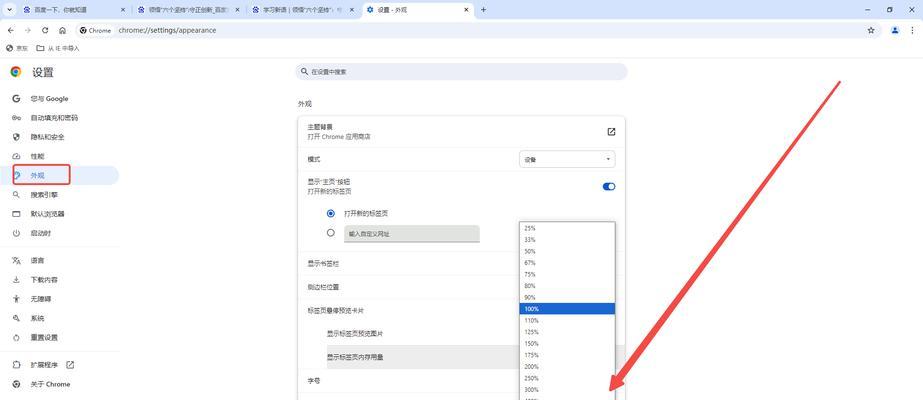Choose 110% zoom option
Viewport: 923px width, 400px height.
coord(567,321)
